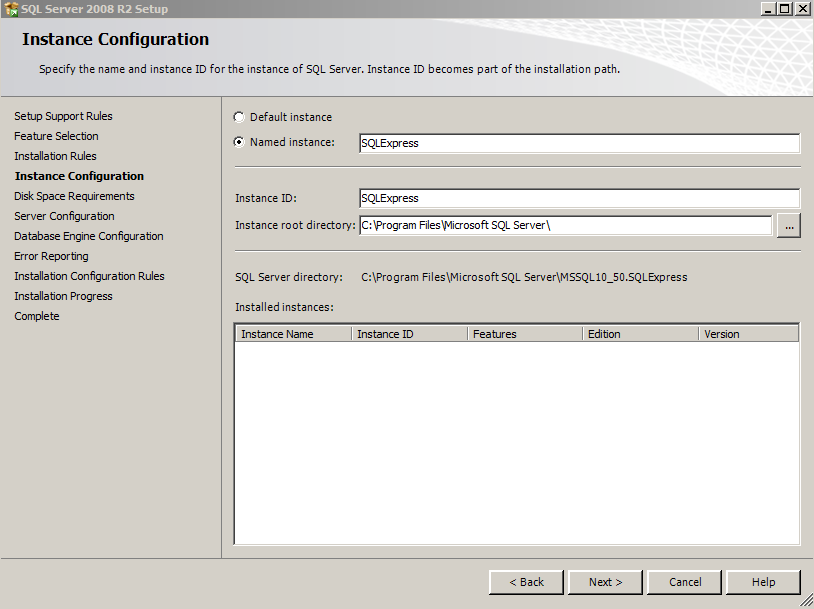Click the SQL Server directory path text
Screen dimensions: 814x609
click(x=524, y=277)
